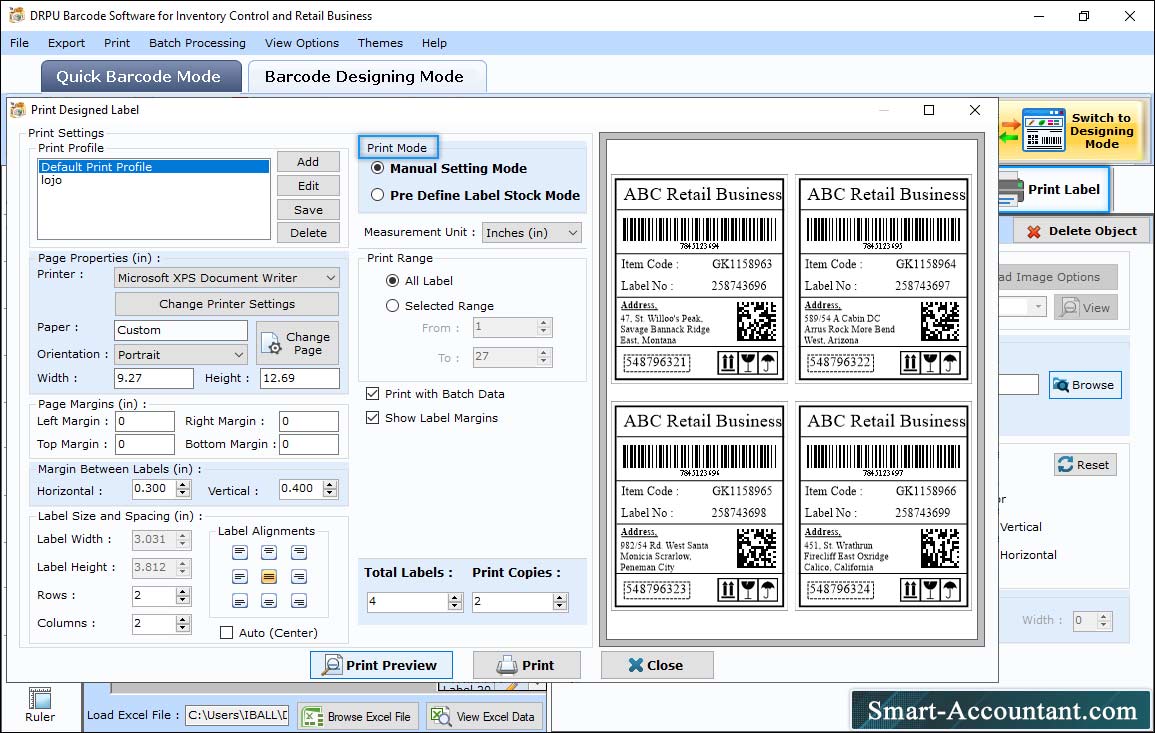1155x733 pixels.
Task: Click the top-right label alignment icon
Action: click(x=298, y=552)
